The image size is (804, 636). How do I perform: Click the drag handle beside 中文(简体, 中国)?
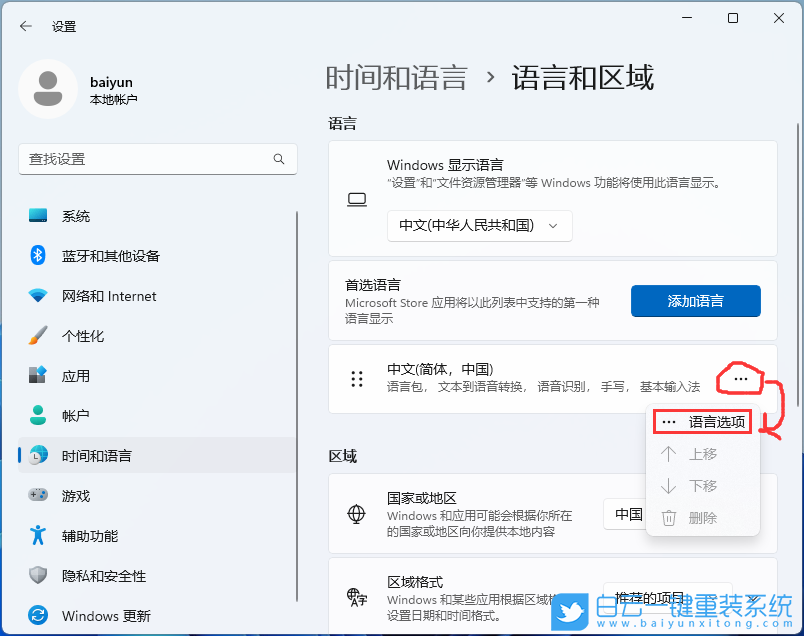(x=357, y=379)
